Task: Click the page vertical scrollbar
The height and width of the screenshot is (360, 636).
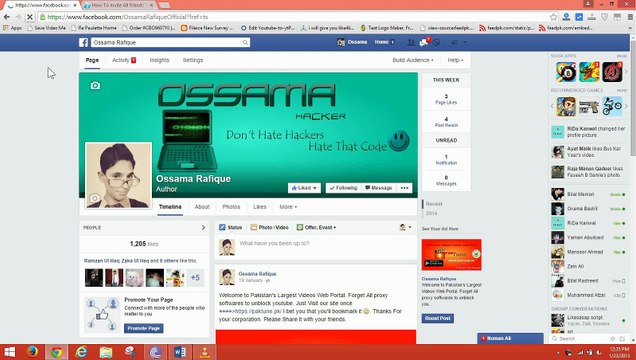Action: (x=632, y=97)
